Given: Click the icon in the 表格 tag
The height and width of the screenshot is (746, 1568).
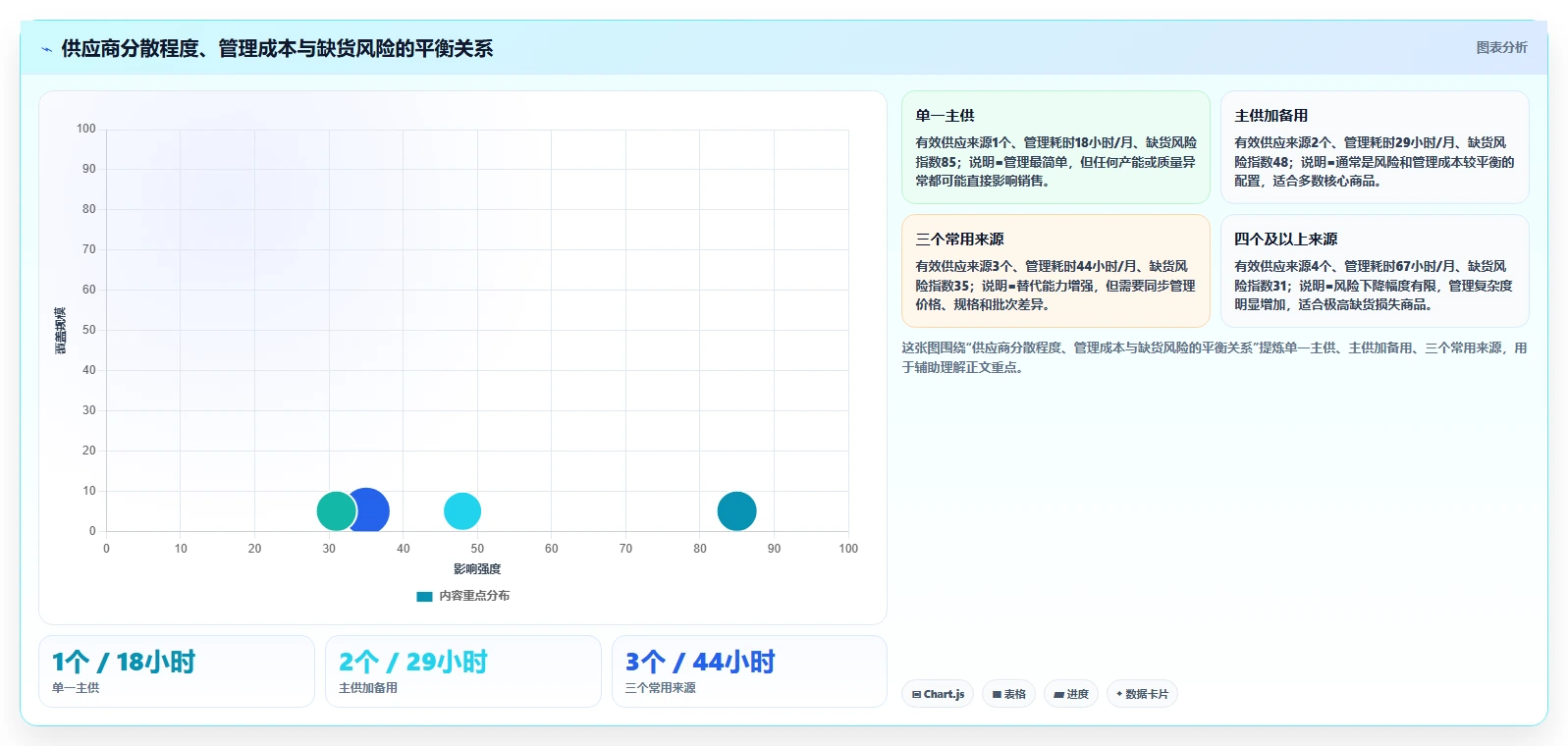Looking at the screenshot, I should [997, 694].
